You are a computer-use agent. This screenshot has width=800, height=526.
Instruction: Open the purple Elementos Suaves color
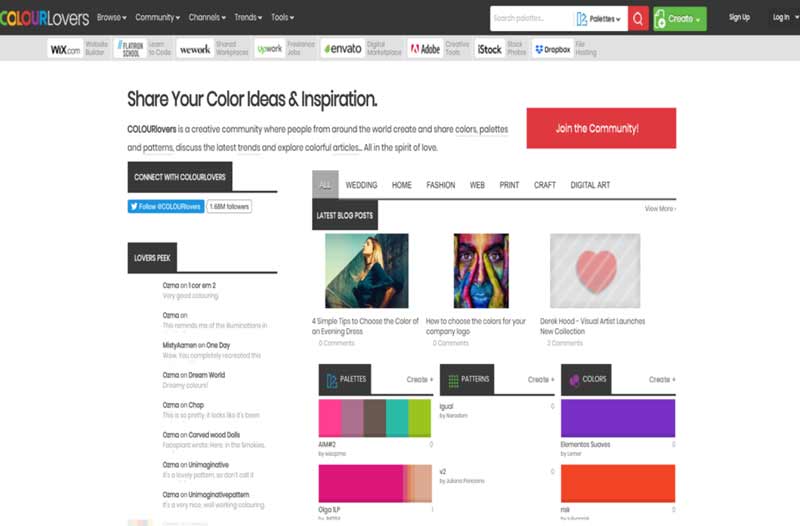point(618,418)
